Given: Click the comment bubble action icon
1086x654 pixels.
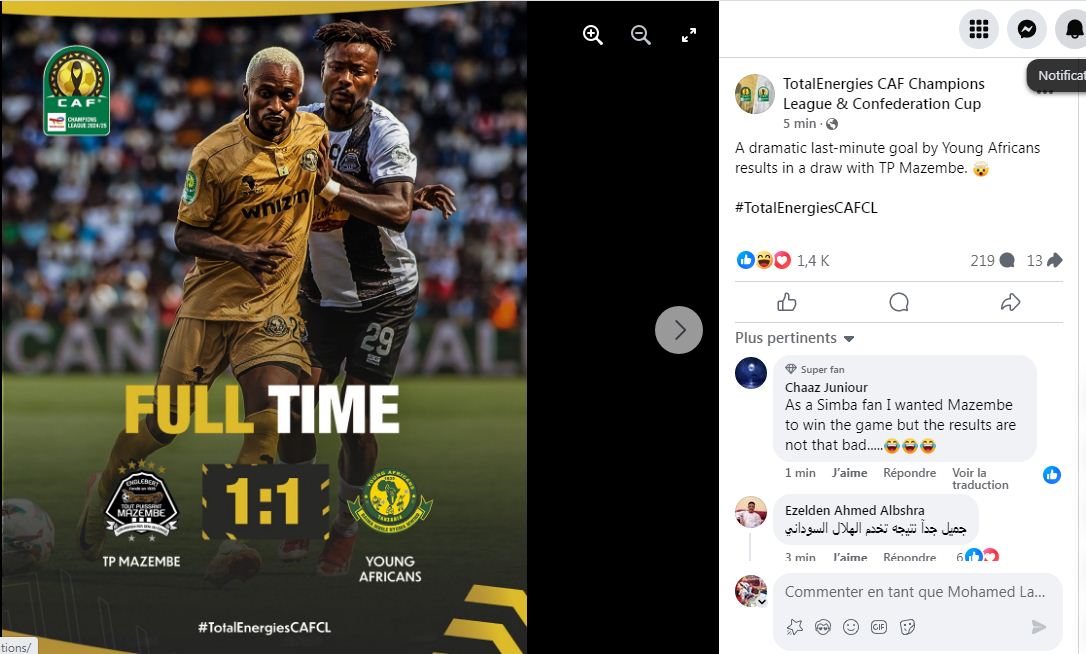Looking at the screenshot, I should [899, 302].
